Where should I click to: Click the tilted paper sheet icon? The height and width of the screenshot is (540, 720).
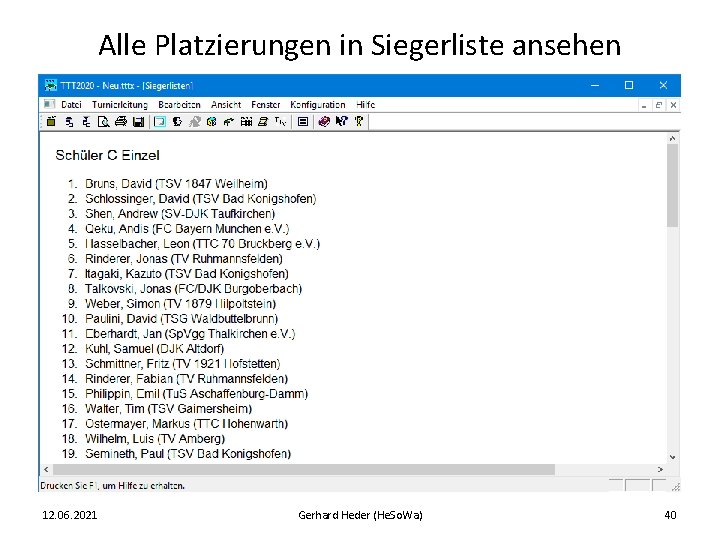[263, 122]
